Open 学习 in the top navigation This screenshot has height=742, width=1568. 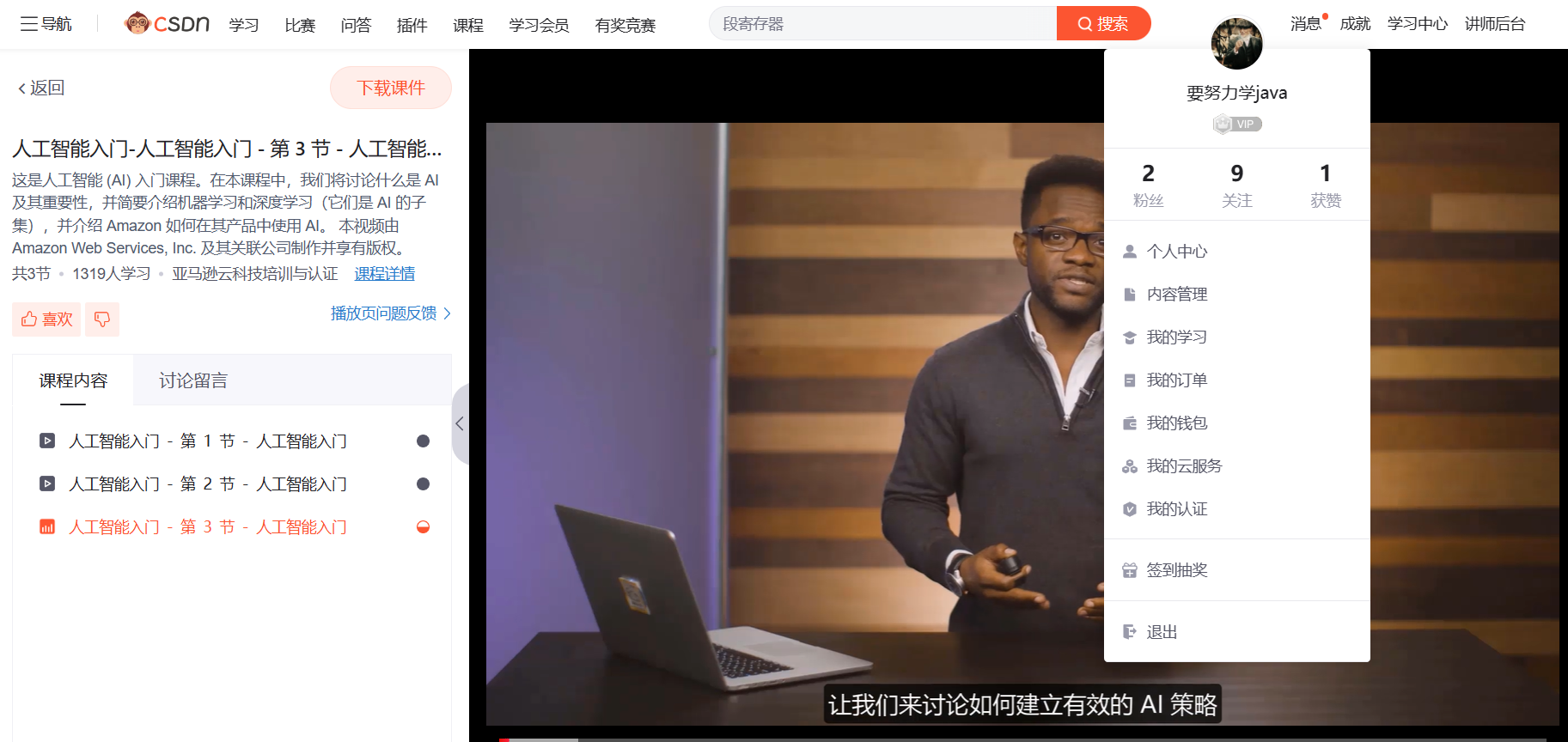(x=244, y=25)
